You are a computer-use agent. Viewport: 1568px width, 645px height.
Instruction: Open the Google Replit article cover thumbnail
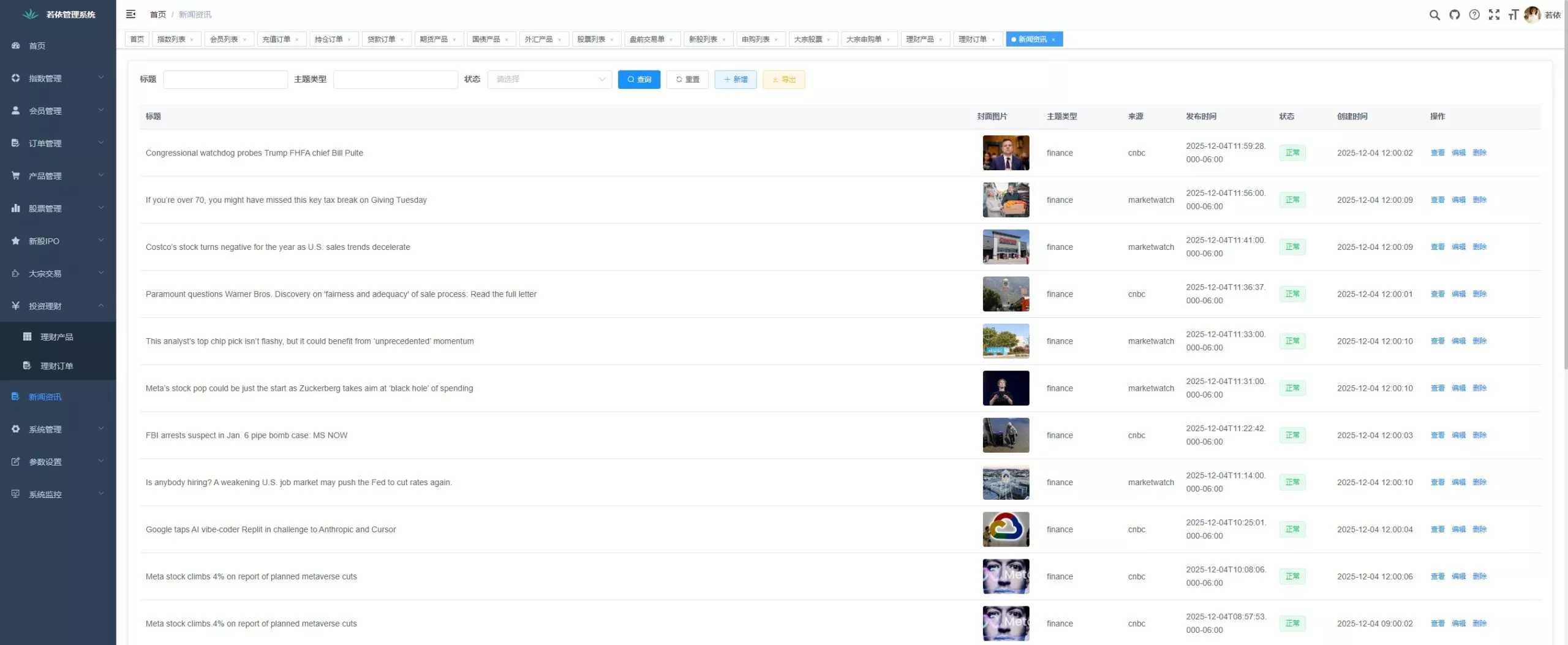coord(1005,529)
